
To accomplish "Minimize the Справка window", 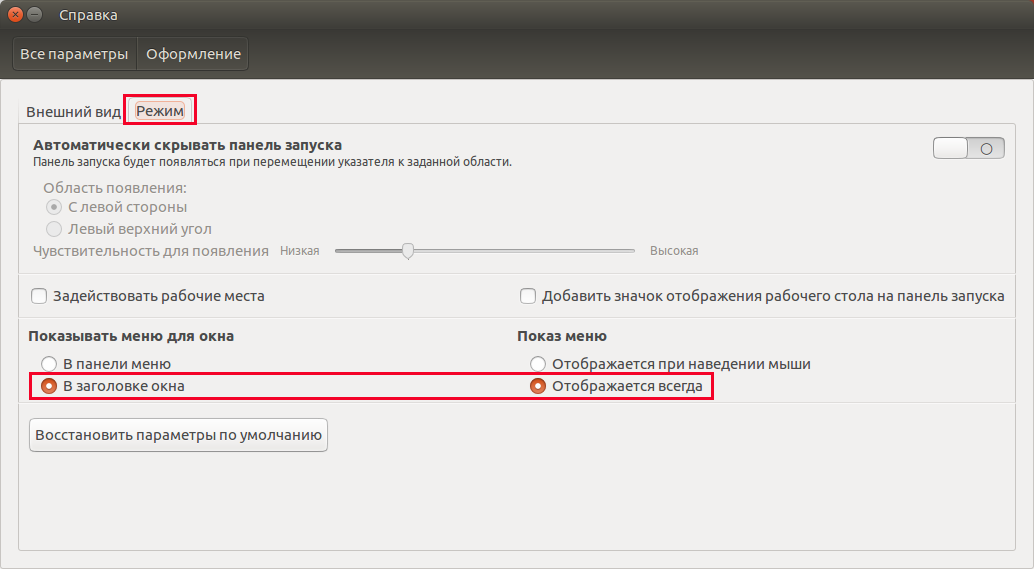I will (x=35, y=14).
